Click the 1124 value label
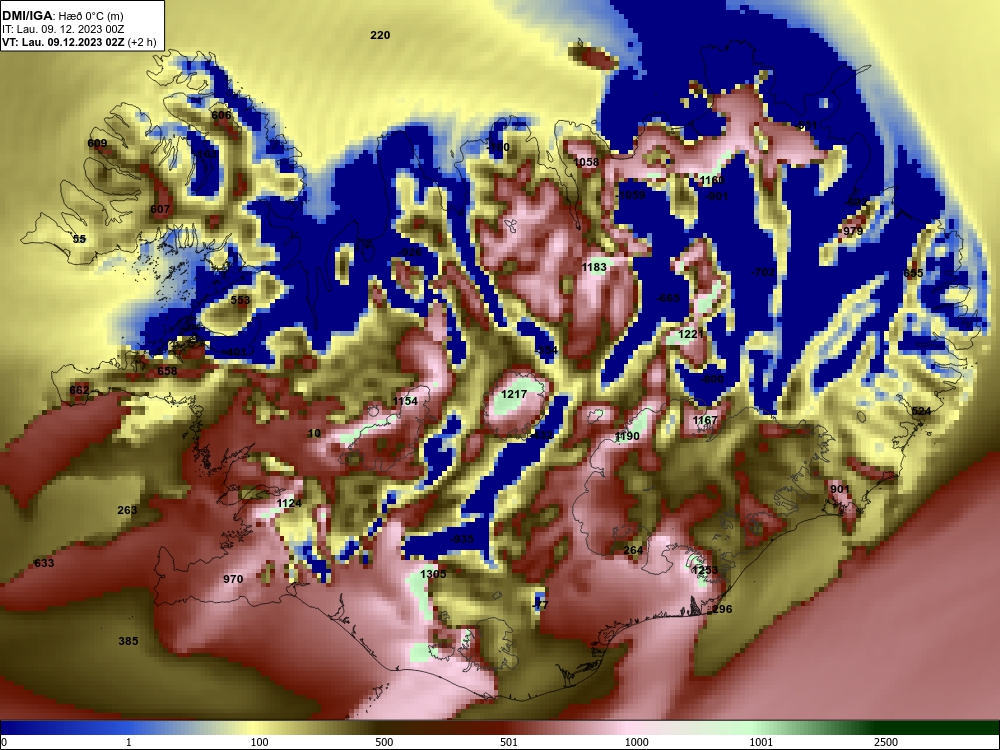1000x750 pixels. (289, 504)
